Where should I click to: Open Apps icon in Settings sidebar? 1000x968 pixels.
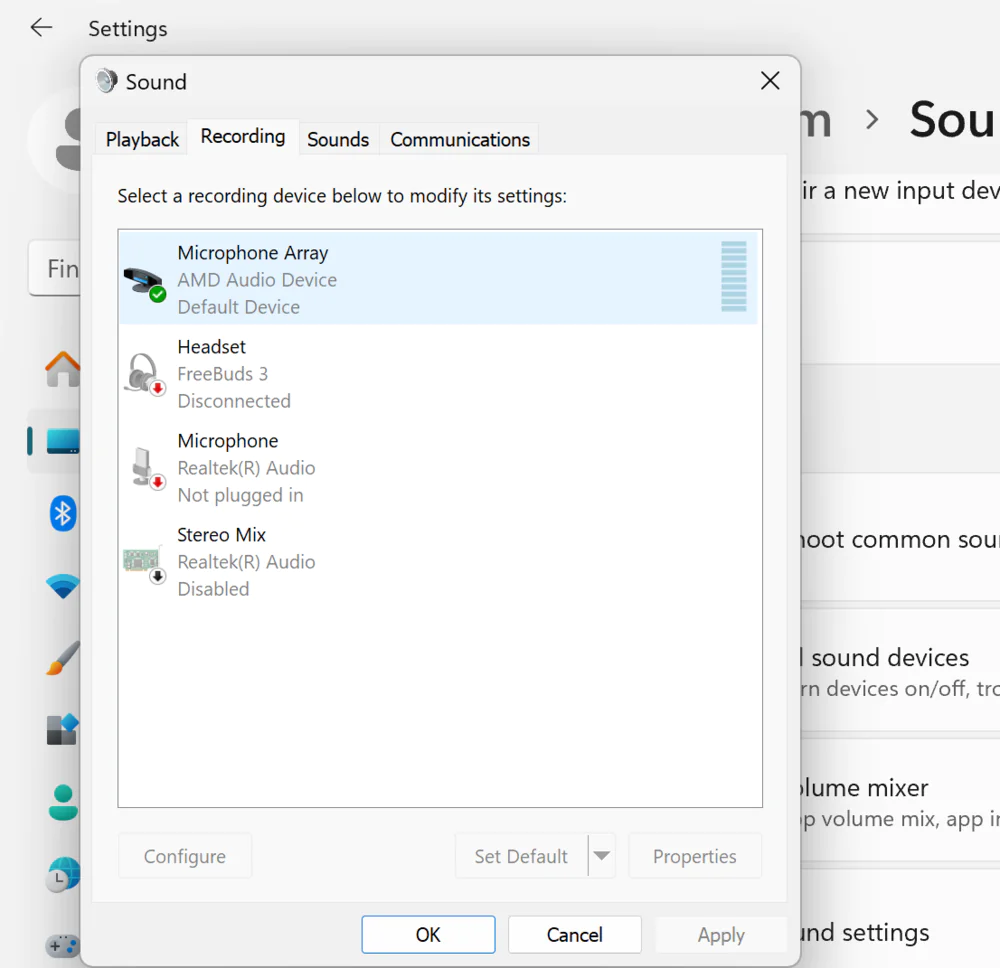[x=62, y=730]
